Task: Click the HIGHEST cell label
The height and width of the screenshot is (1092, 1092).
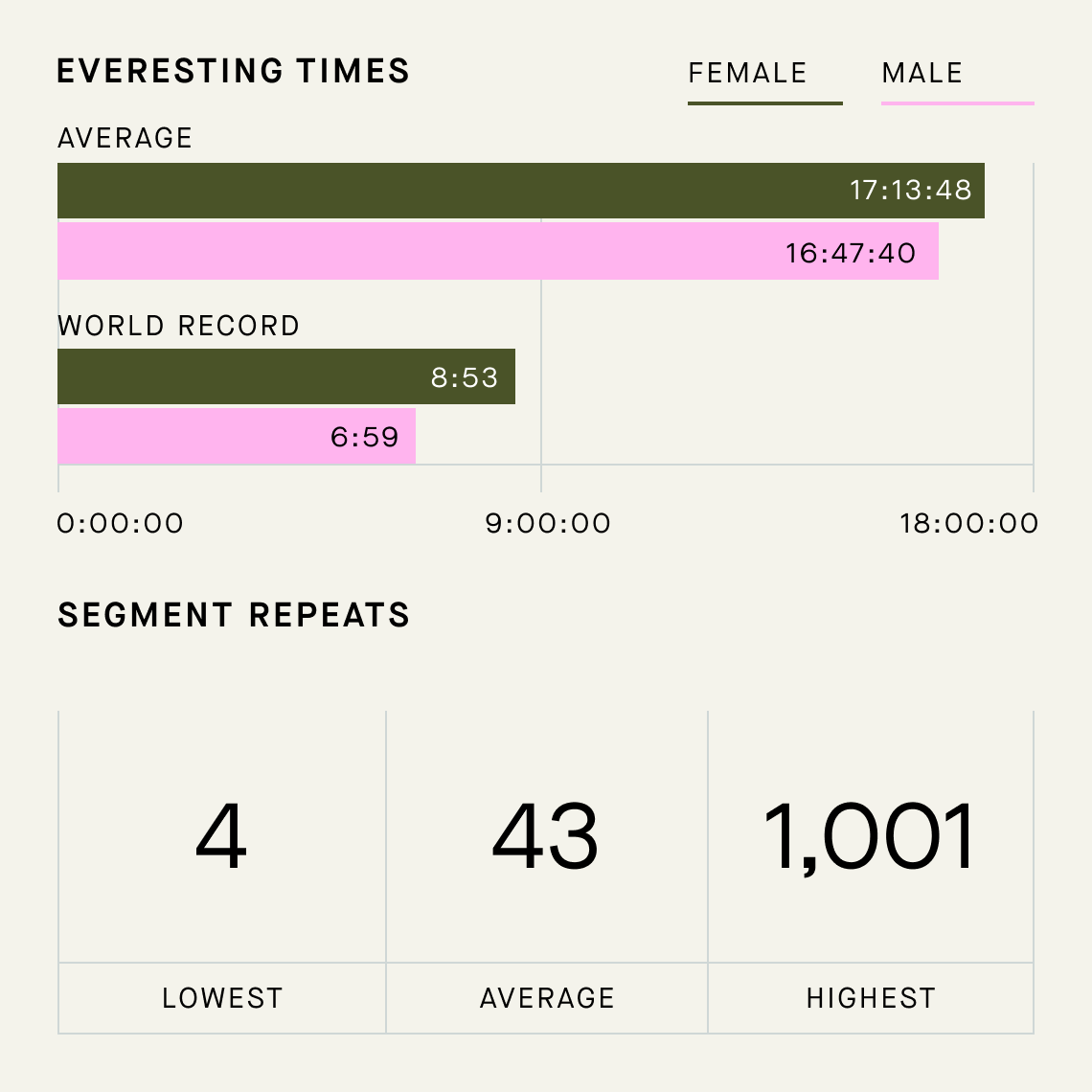Action: [x=871, y=998]
